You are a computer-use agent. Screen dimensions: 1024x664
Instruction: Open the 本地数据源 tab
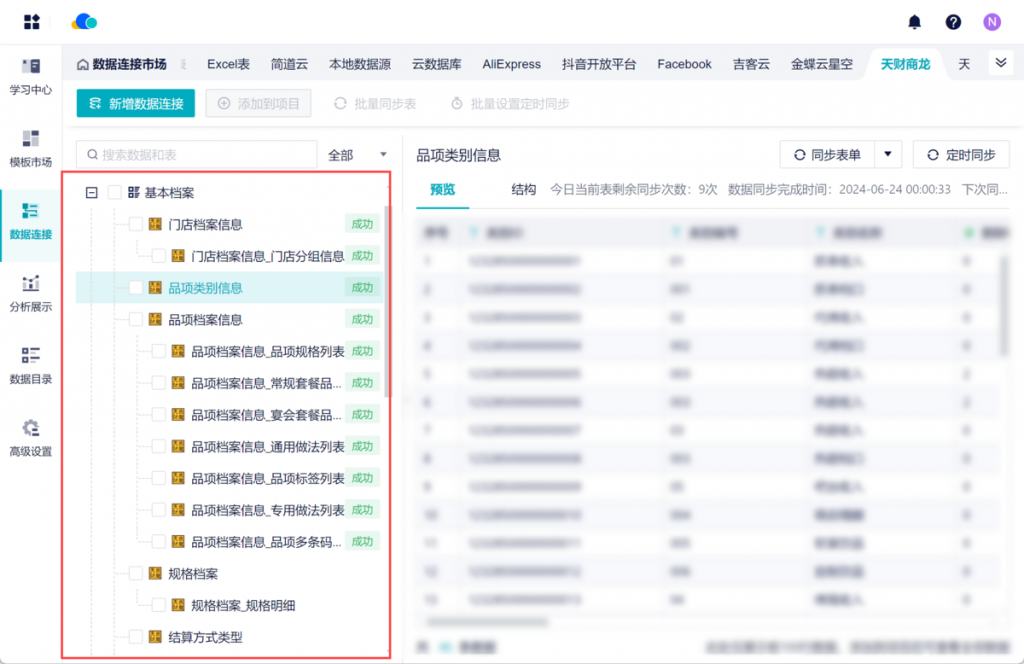(360, 64)
